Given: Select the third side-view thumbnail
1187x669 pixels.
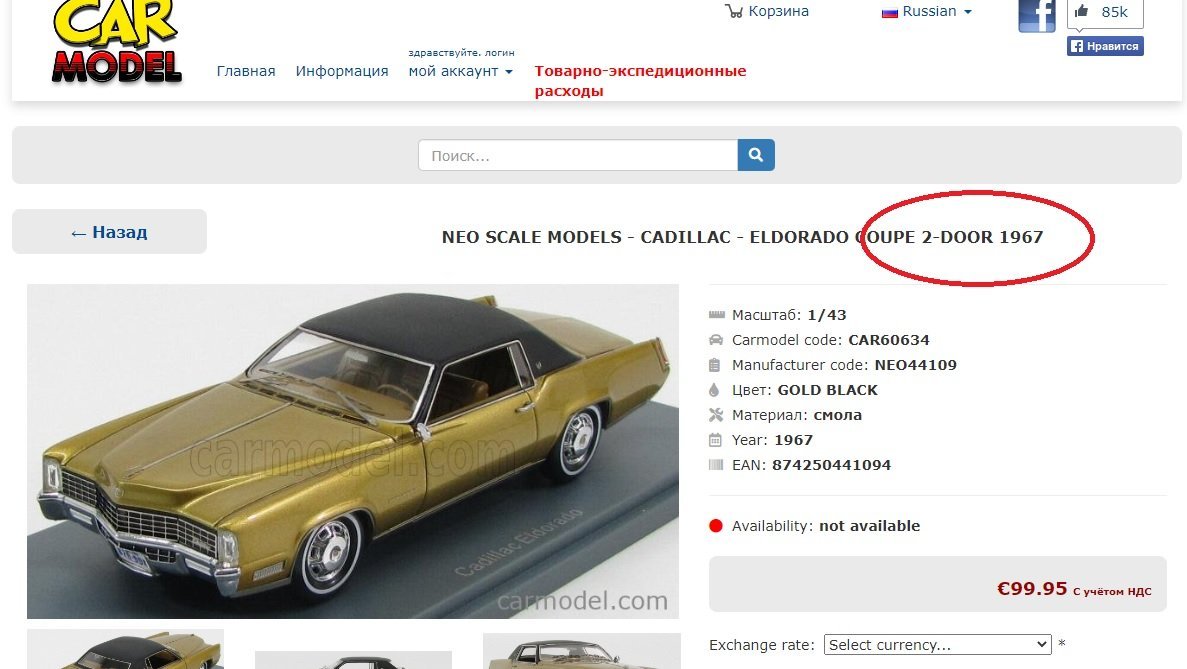Looking at the screenshot, I should click(x=581, y=651).
